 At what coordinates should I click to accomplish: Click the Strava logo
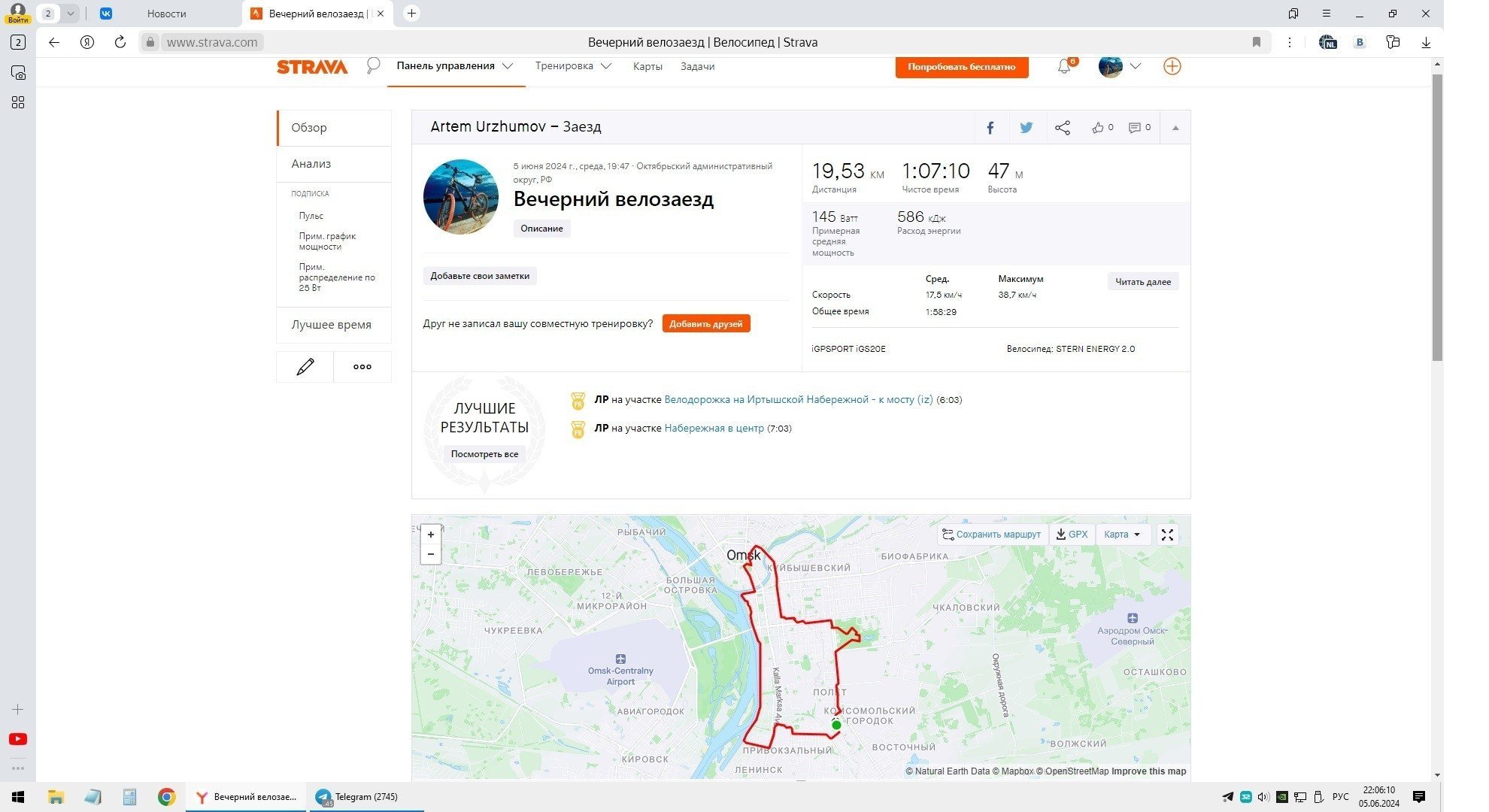pyautogui.click(x=312, y=67)
